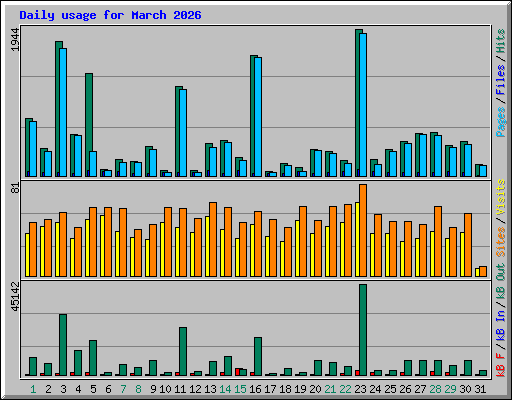
Task: Click day 16 on the x-axis
Action: (x=255, y=389)
